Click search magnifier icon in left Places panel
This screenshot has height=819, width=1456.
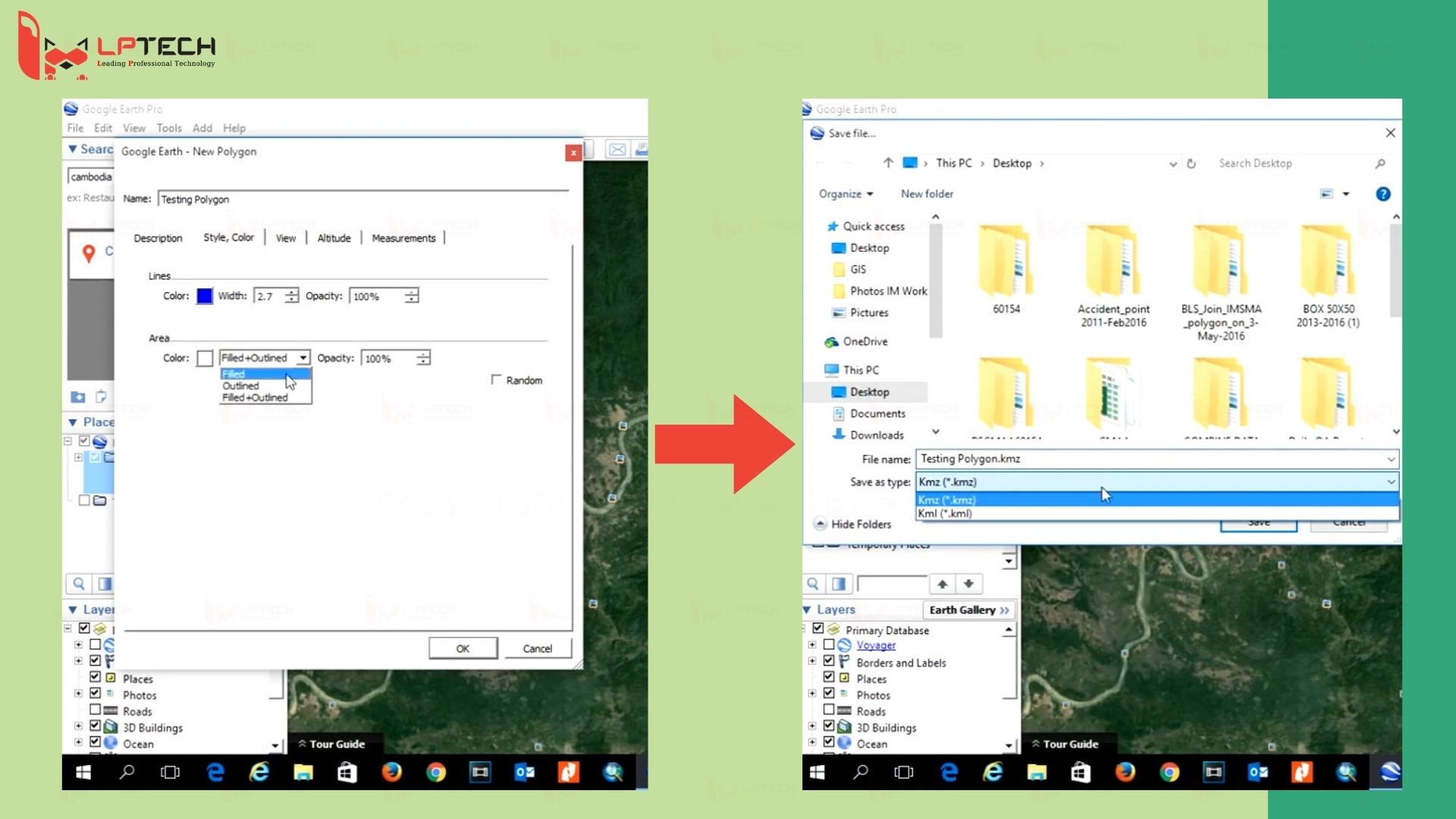coord(79,584)
